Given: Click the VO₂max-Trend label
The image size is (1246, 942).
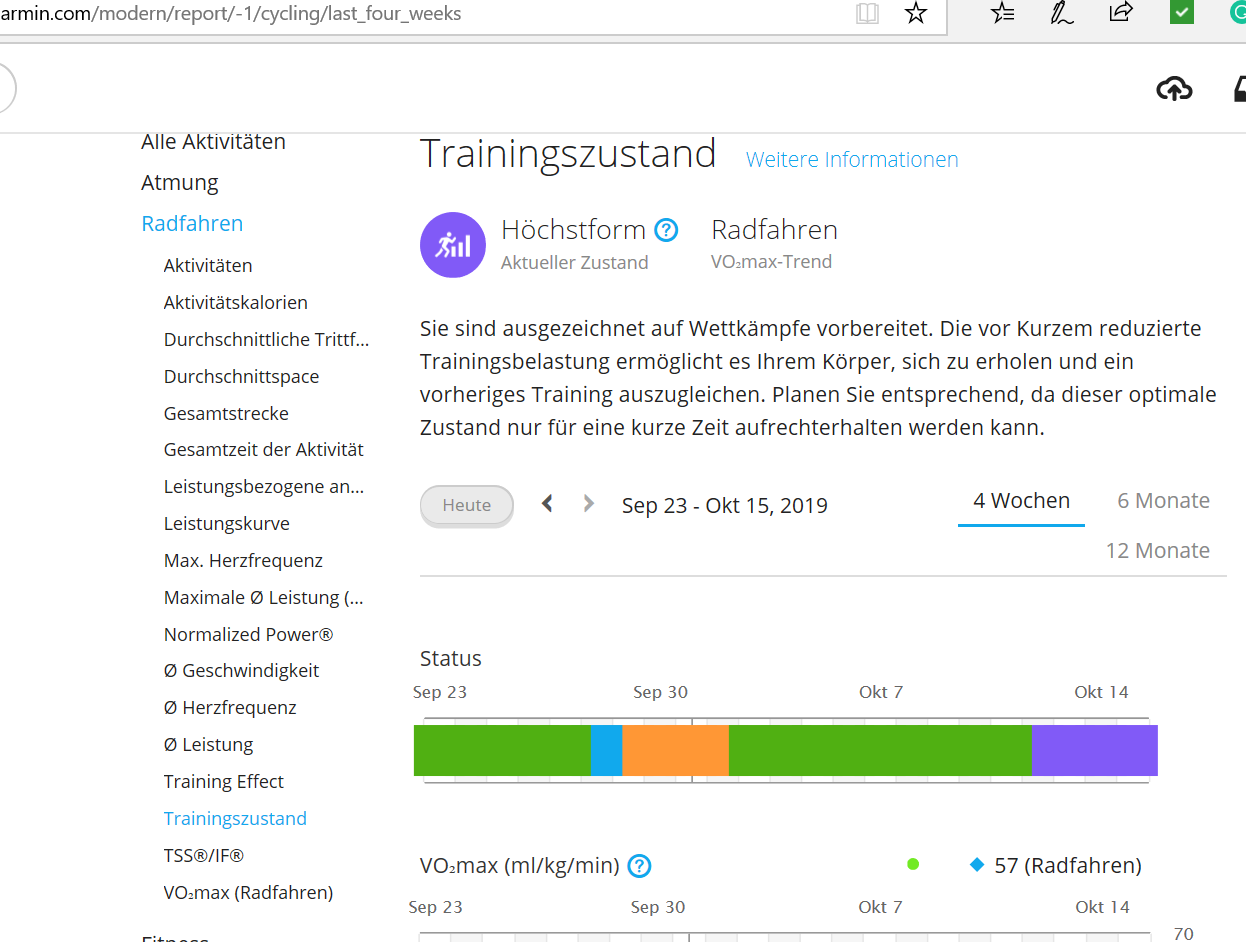Looking at the screenshot, I should 771,263.
